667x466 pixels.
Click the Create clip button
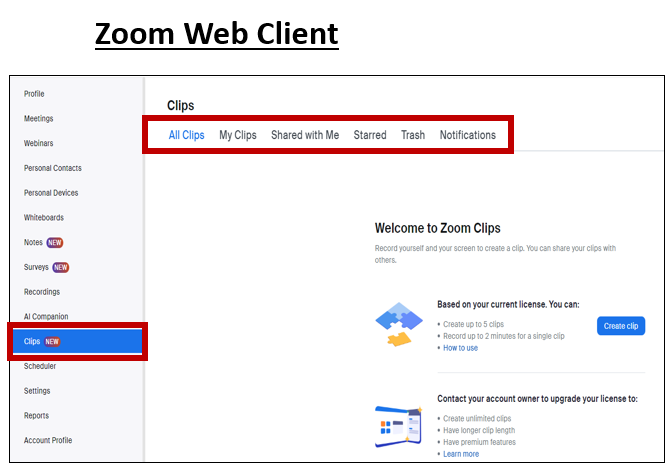tap(621, 326)
